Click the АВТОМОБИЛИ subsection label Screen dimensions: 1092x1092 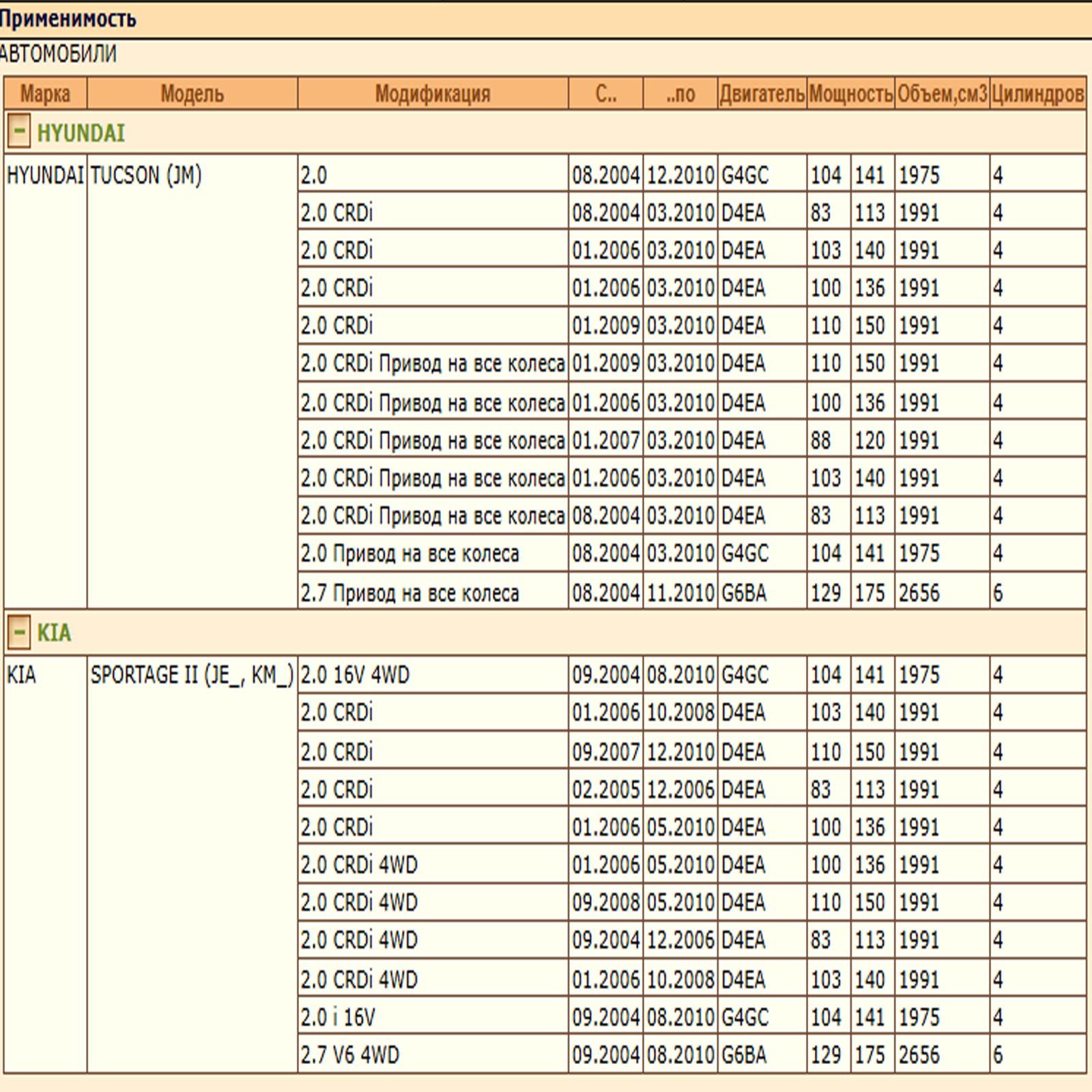pyautogui.click(x=59, y=54)
